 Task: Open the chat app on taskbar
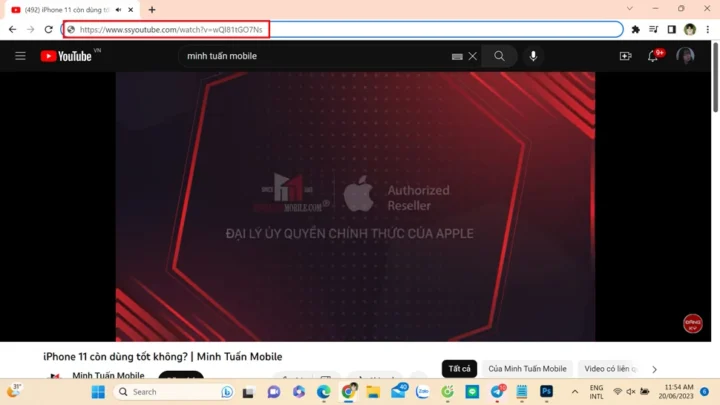pos(274,392)
